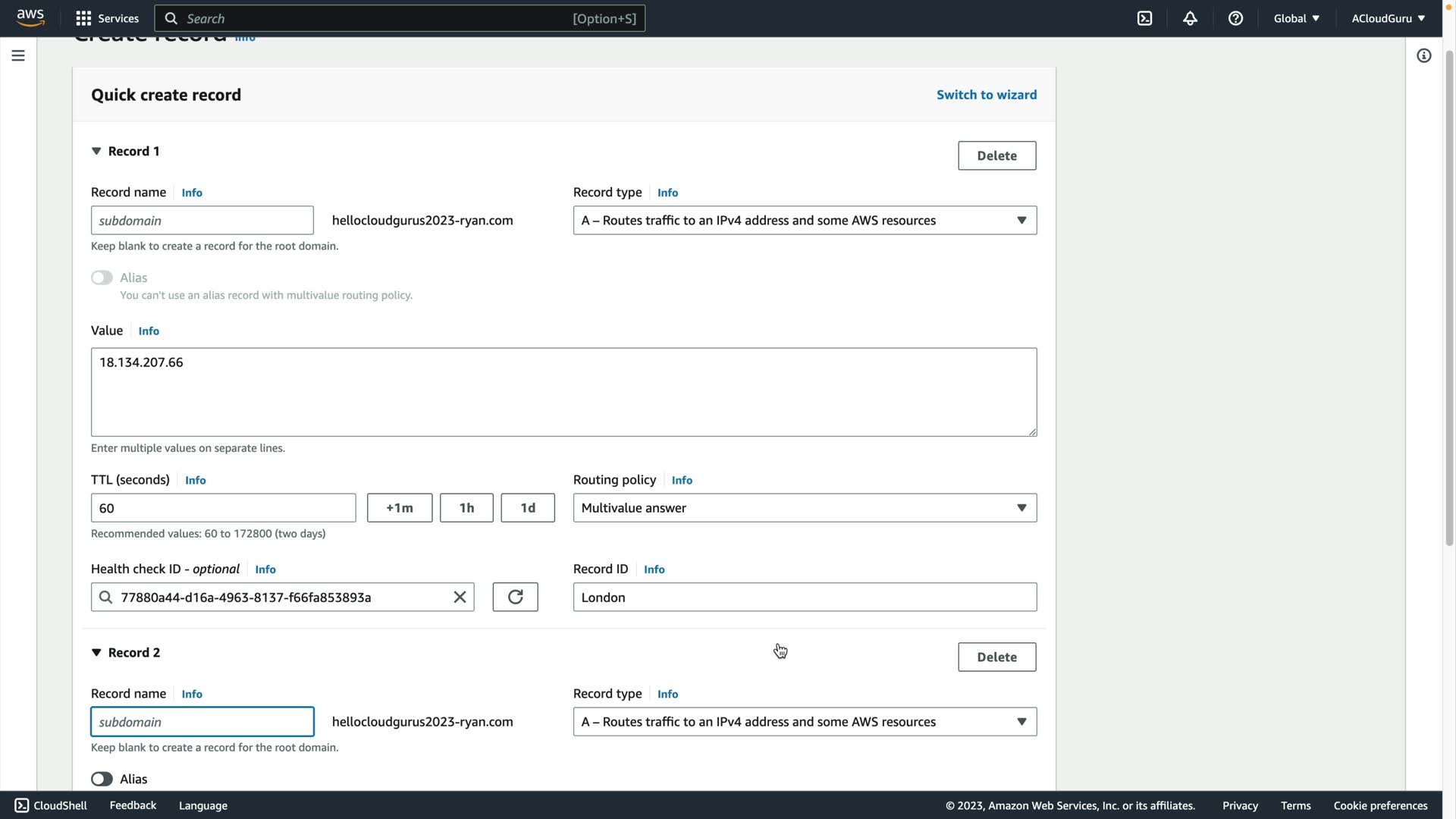The image size is (1456, 819).
Task: Collapse the Record 2 section
Action: point(96,652)
